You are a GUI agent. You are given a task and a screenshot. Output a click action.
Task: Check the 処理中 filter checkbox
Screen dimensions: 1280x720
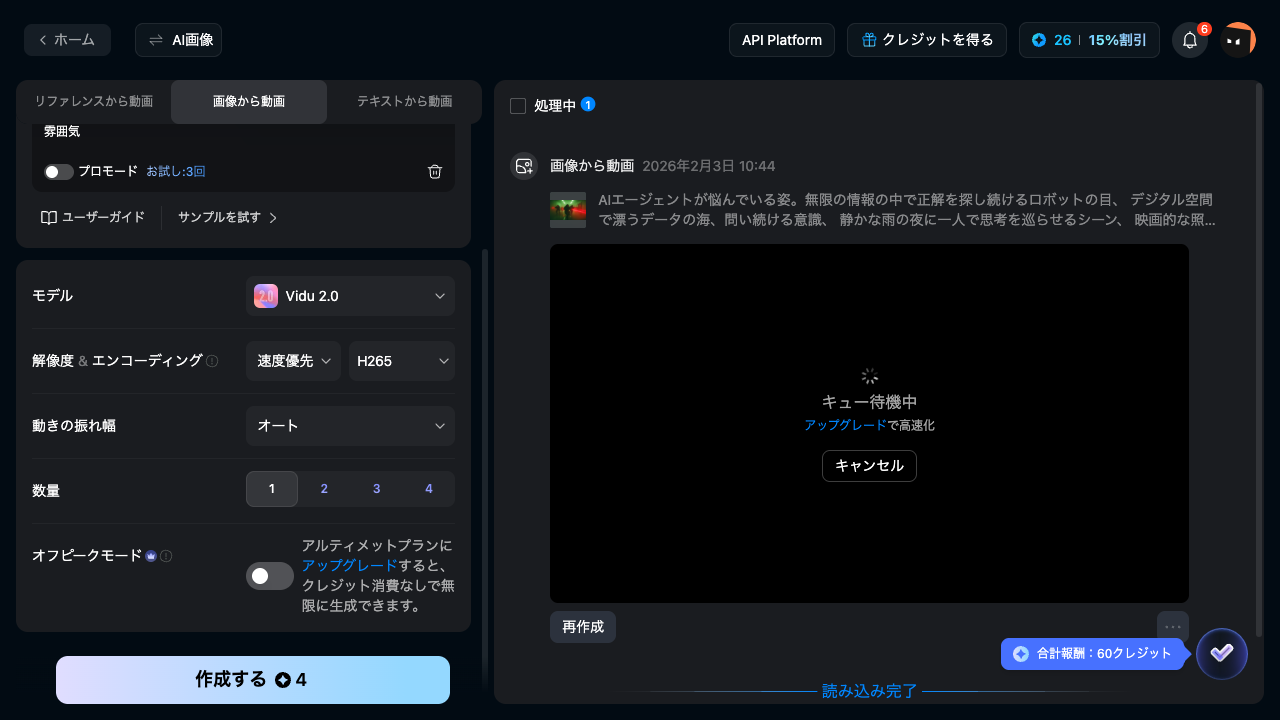point(518,105)
